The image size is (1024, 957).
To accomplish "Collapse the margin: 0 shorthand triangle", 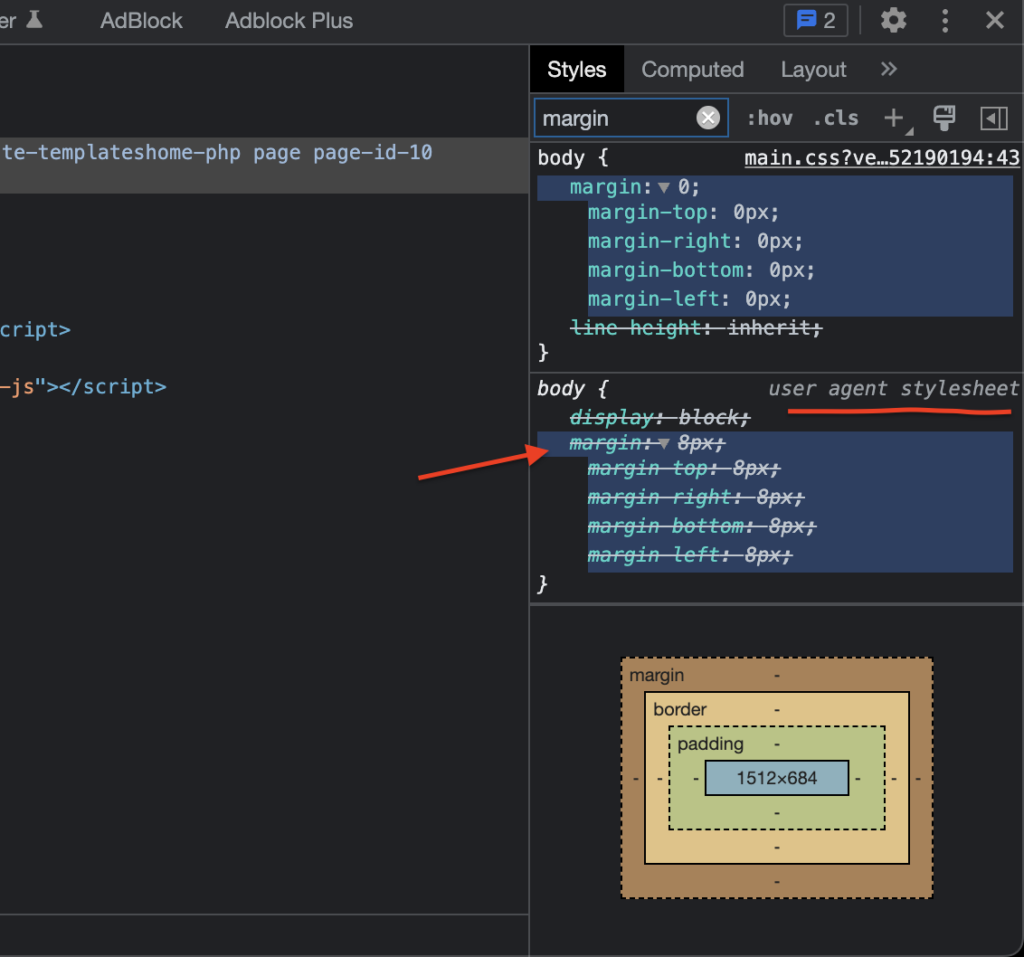I will (664, 187).
